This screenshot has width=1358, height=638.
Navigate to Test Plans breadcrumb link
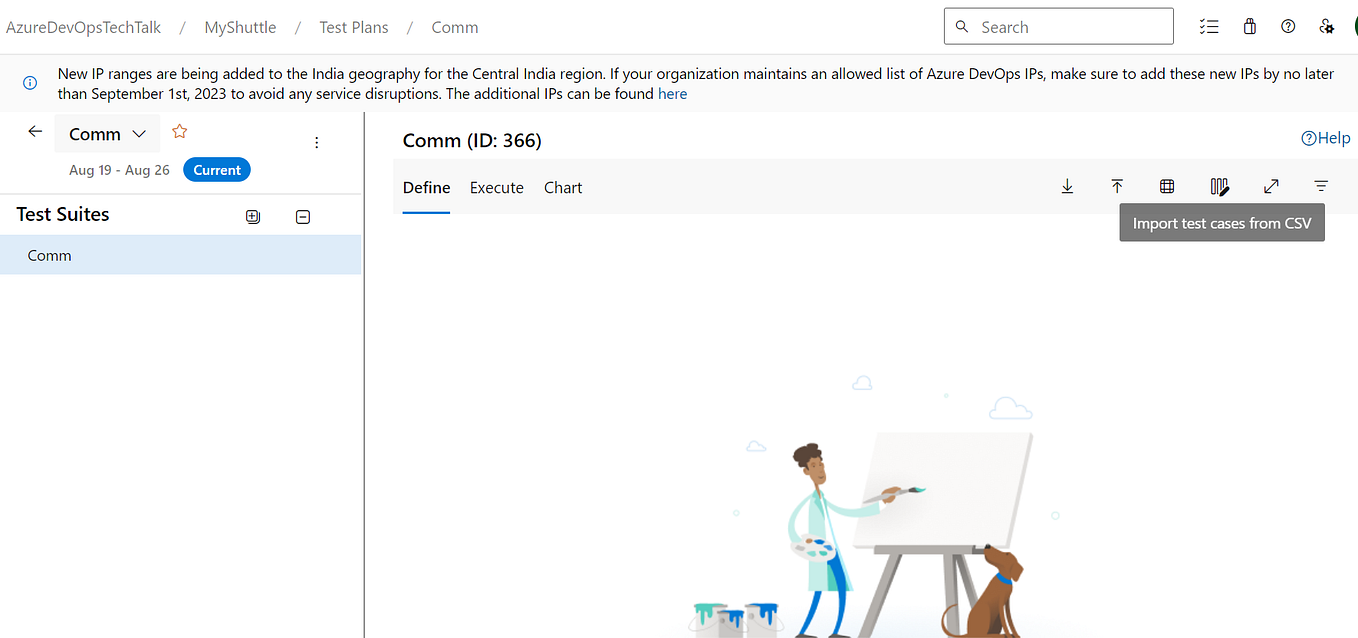click(x=353, y=27)
